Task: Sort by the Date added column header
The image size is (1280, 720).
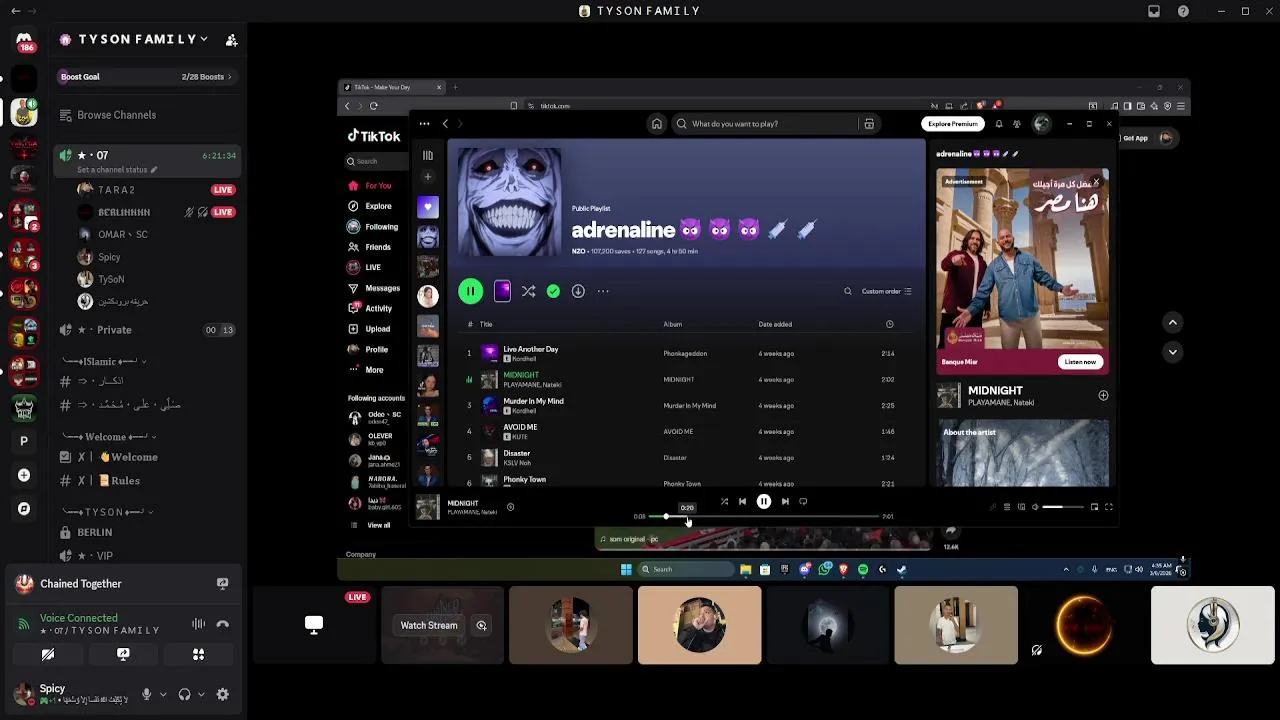Action: point(775,324)
